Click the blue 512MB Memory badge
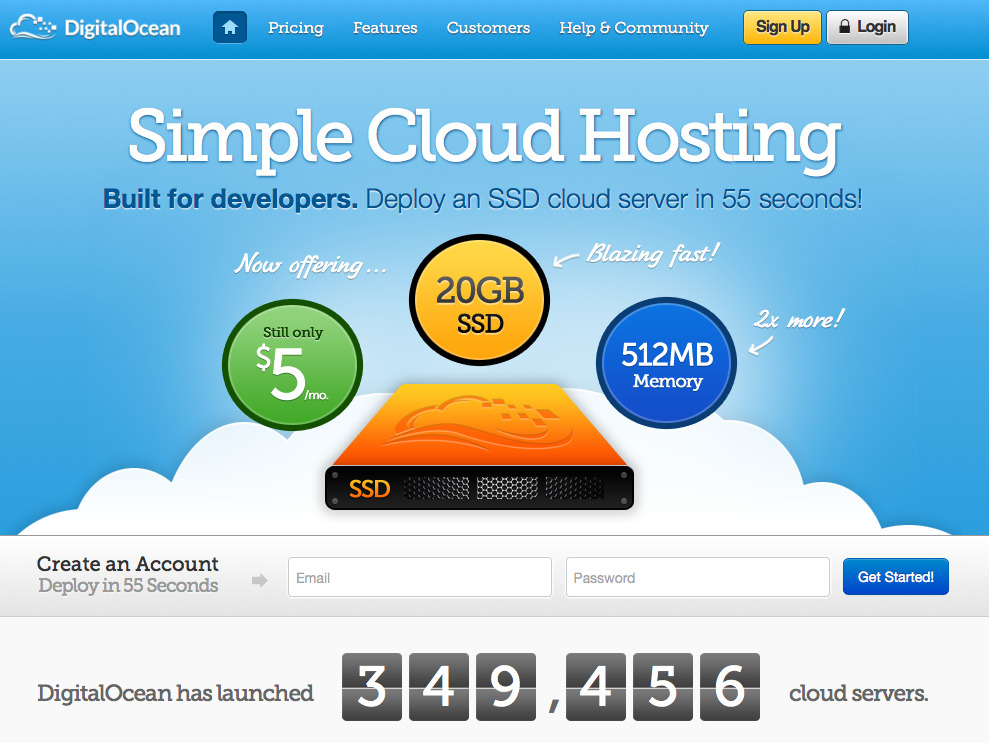 (667, 363)
